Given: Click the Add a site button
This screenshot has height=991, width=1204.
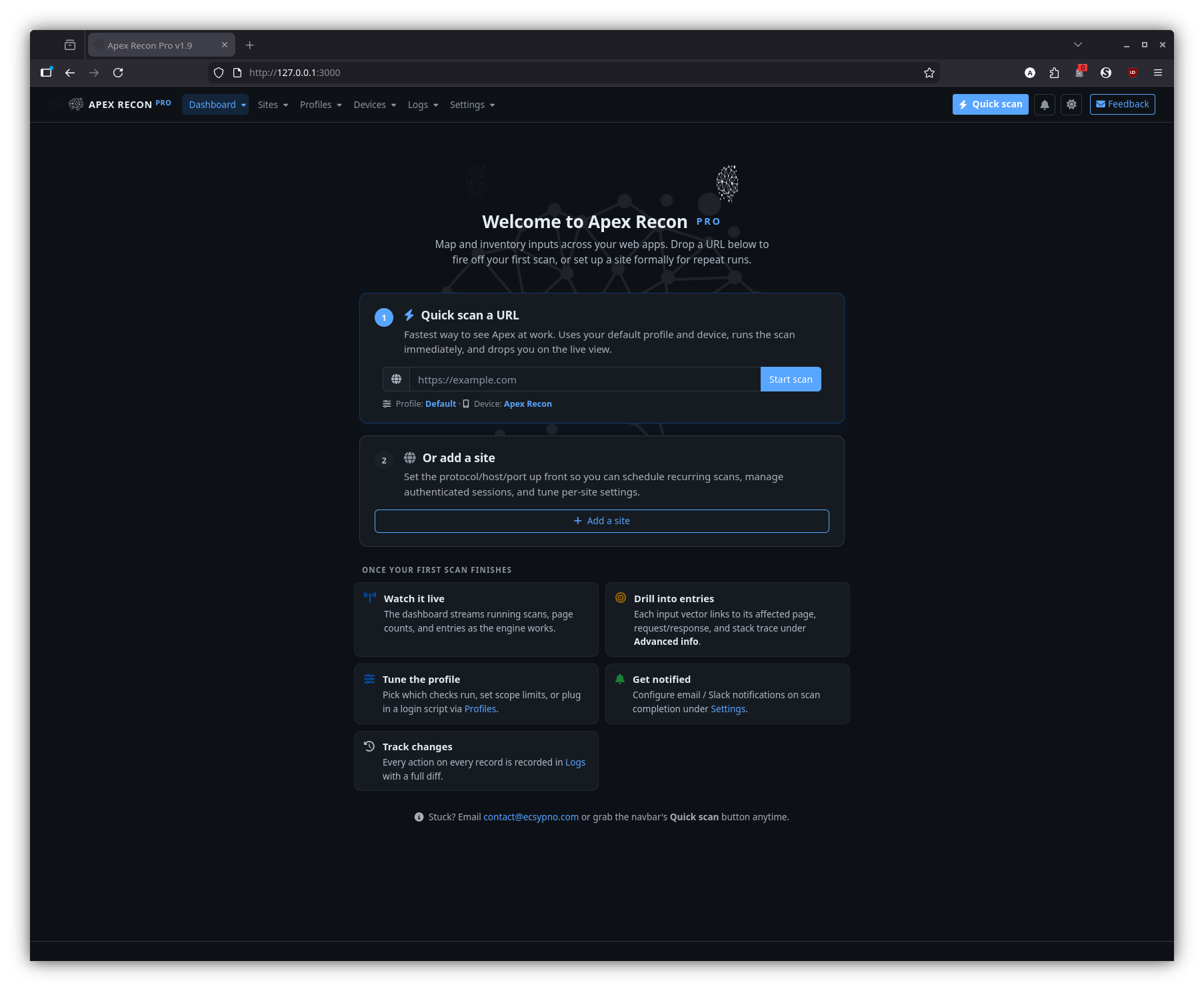Looking at the screenshot, I should point(602,521).
